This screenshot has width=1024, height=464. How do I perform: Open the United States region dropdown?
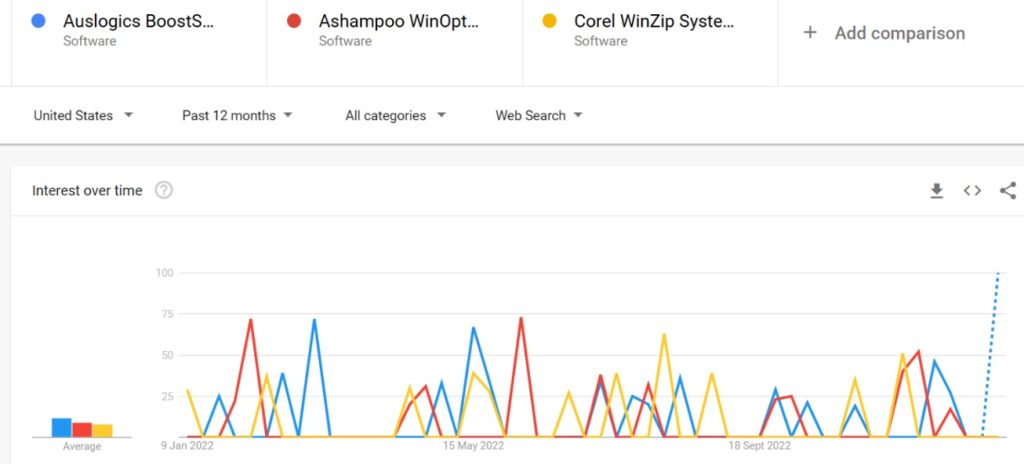pos(83,115)
